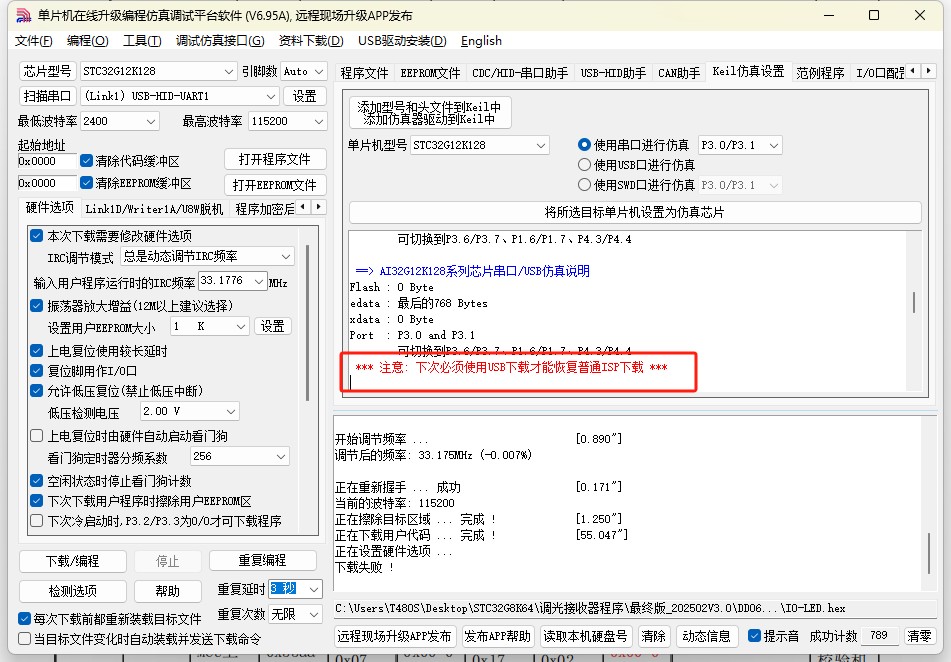This screenshot has height=662, width=951.
Task: Switch to the EEPROM文件 tab
Action: click(430, 73)
